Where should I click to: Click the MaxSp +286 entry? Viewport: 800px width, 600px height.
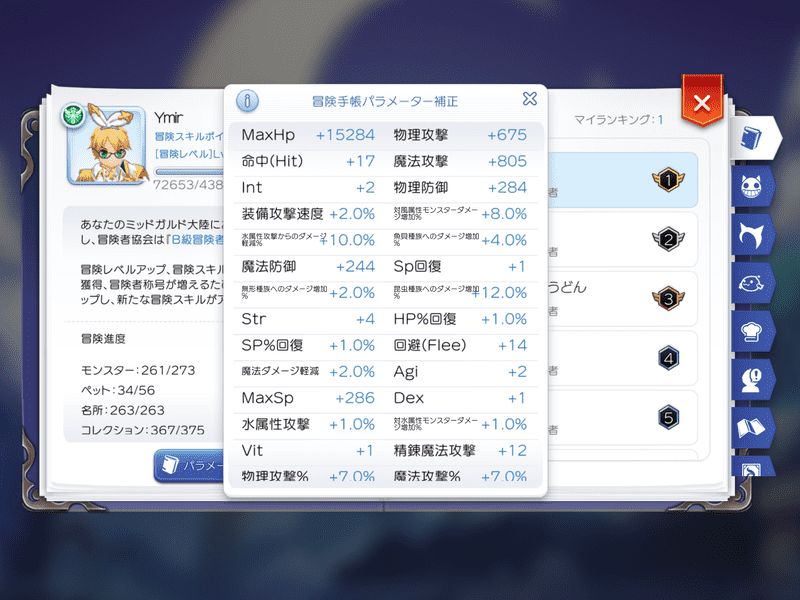308,398
